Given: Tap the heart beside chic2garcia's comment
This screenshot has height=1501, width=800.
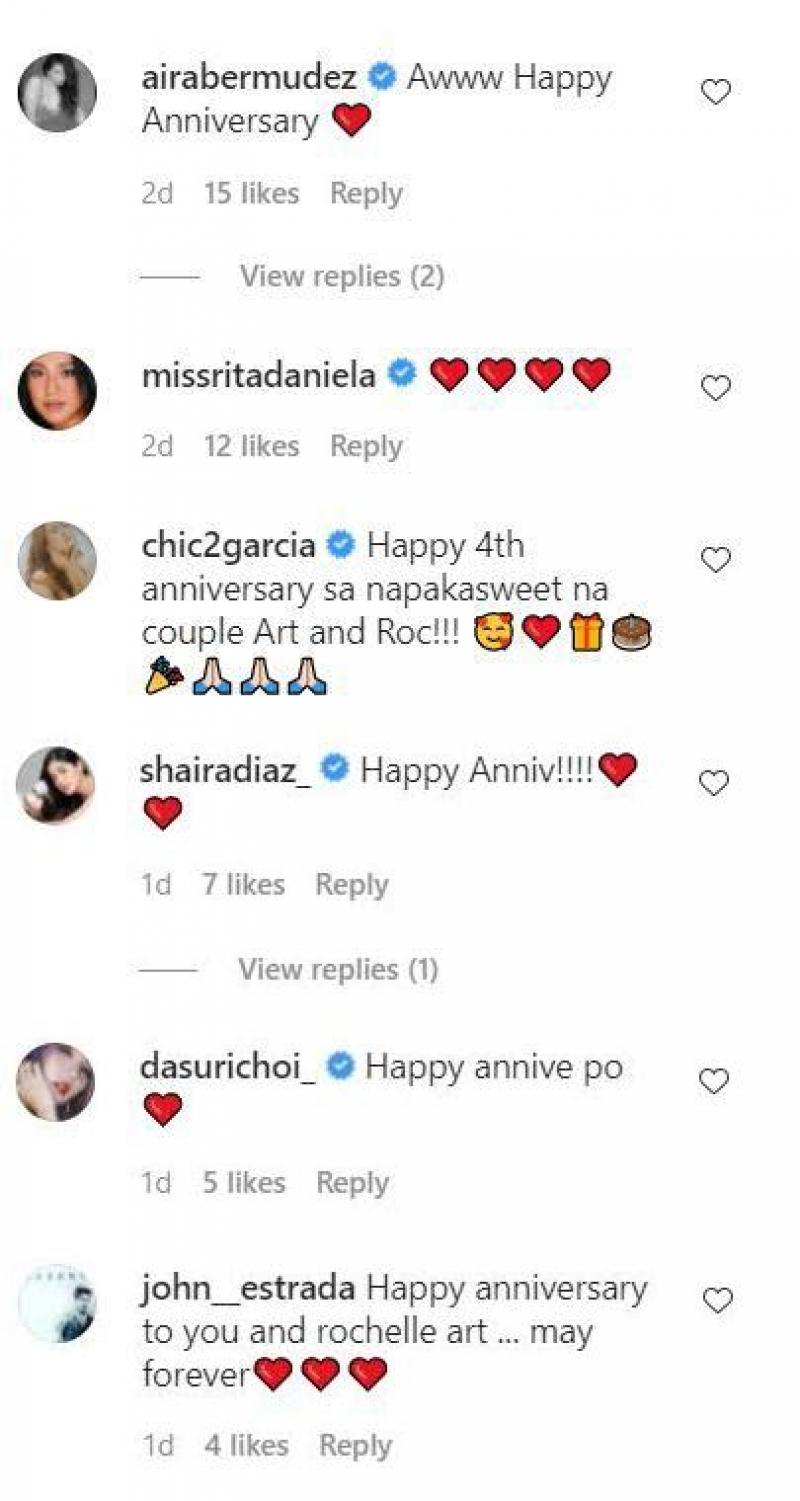Looking at the screenshot, I should pos(715,560).
